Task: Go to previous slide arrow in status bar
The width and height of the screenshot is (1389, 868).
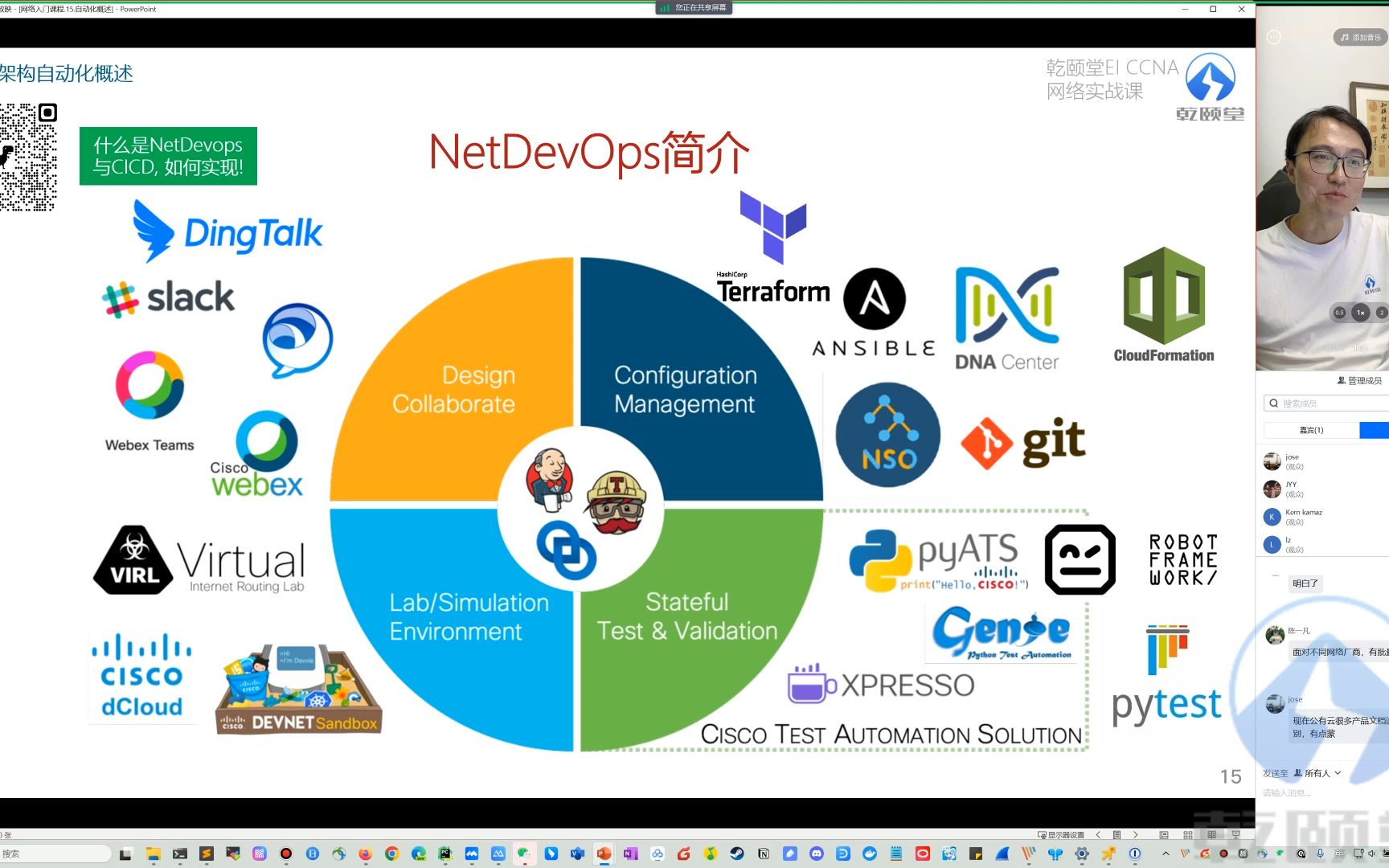Action: 1098,834
